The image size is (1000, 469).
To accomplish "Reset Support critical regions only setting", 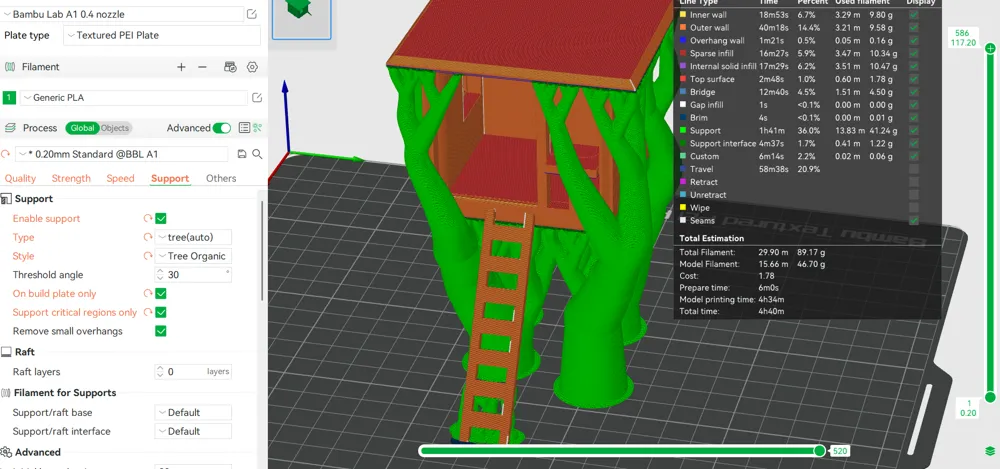I will pyautogui.click(x=147, y=312).
